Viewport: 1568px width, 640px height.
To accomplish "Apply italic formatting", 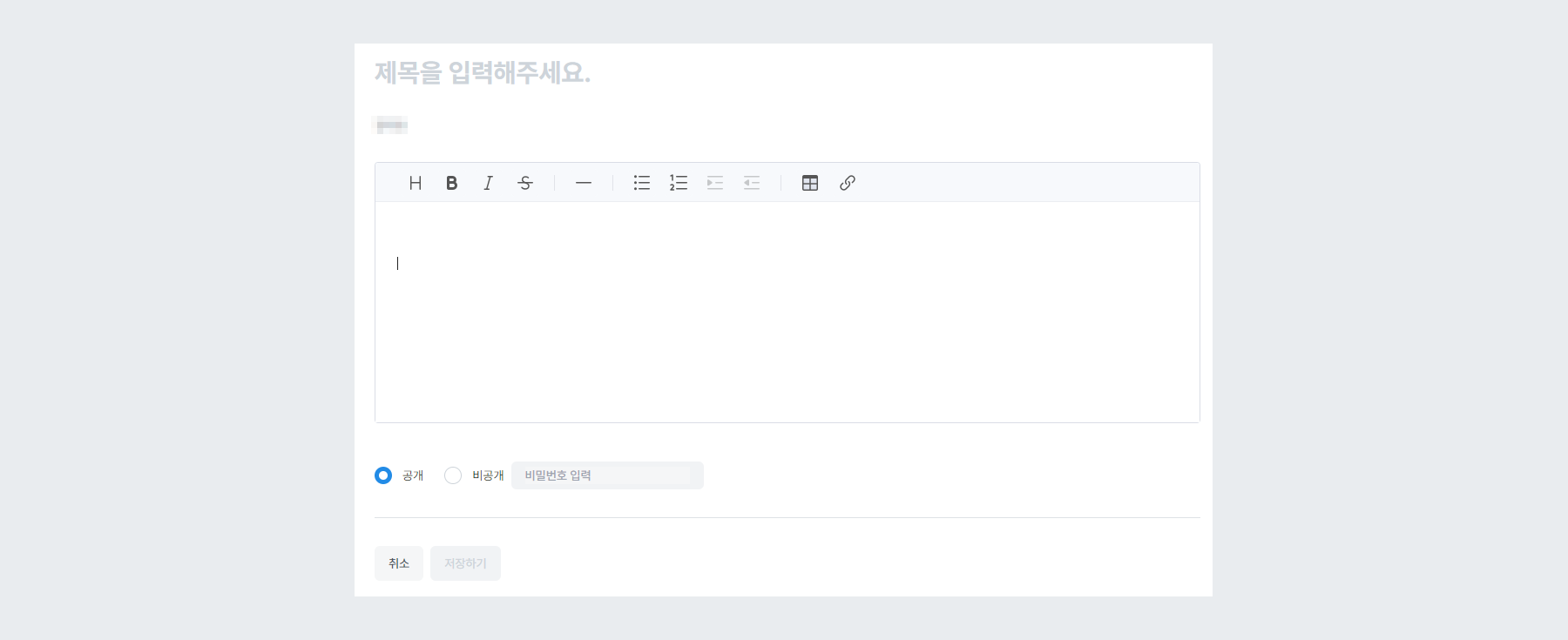I will (488, 183).
